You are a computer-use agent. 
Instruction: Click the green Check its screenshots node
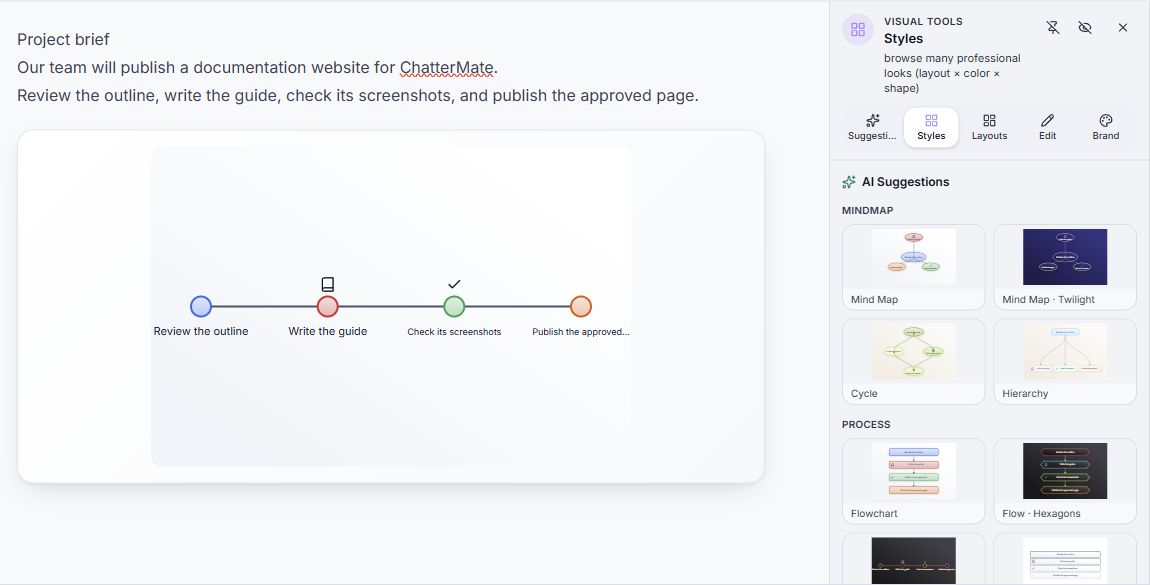[x=454, y=306]
